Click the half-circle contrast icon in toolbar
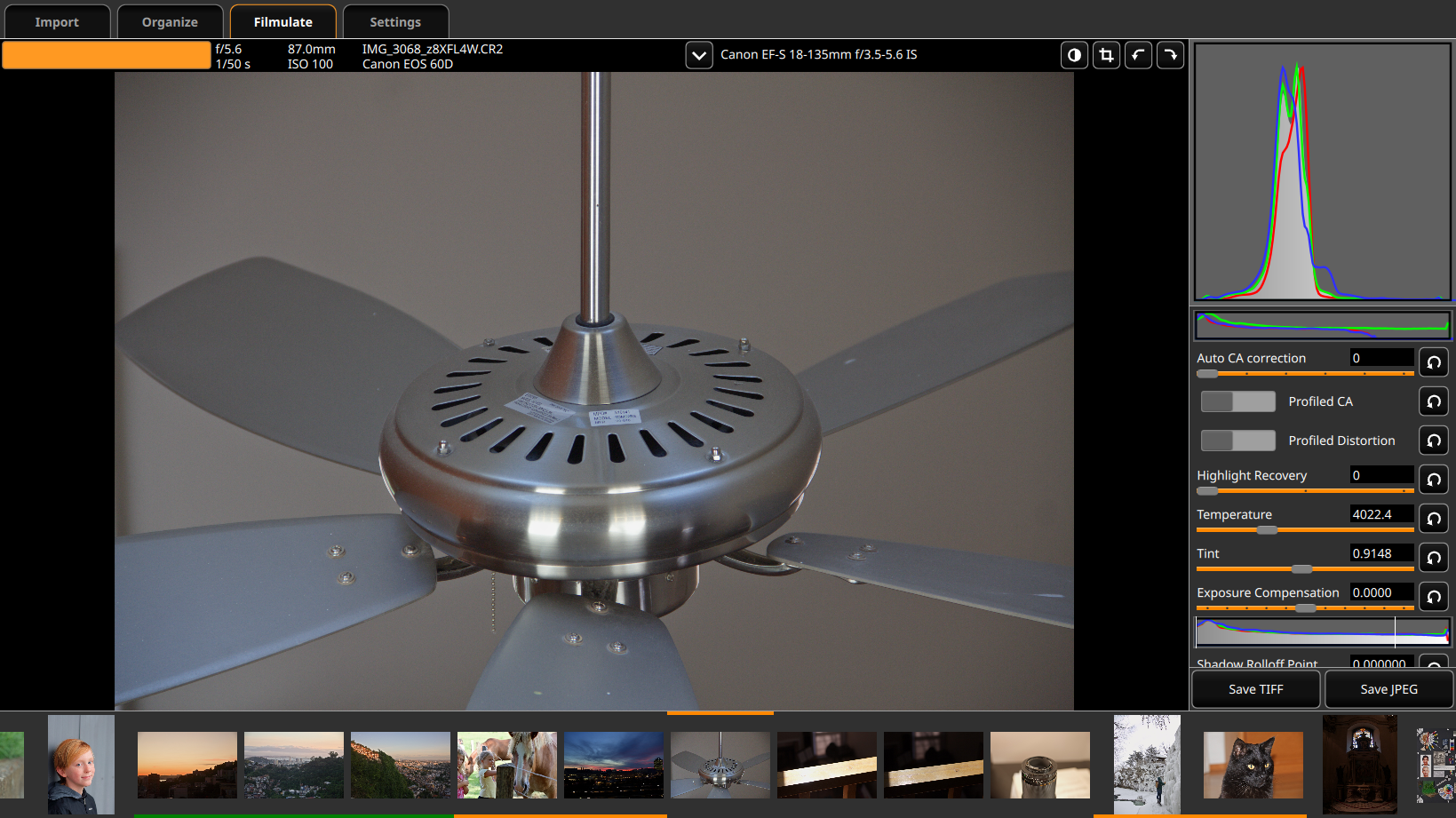 [1074, 55]
